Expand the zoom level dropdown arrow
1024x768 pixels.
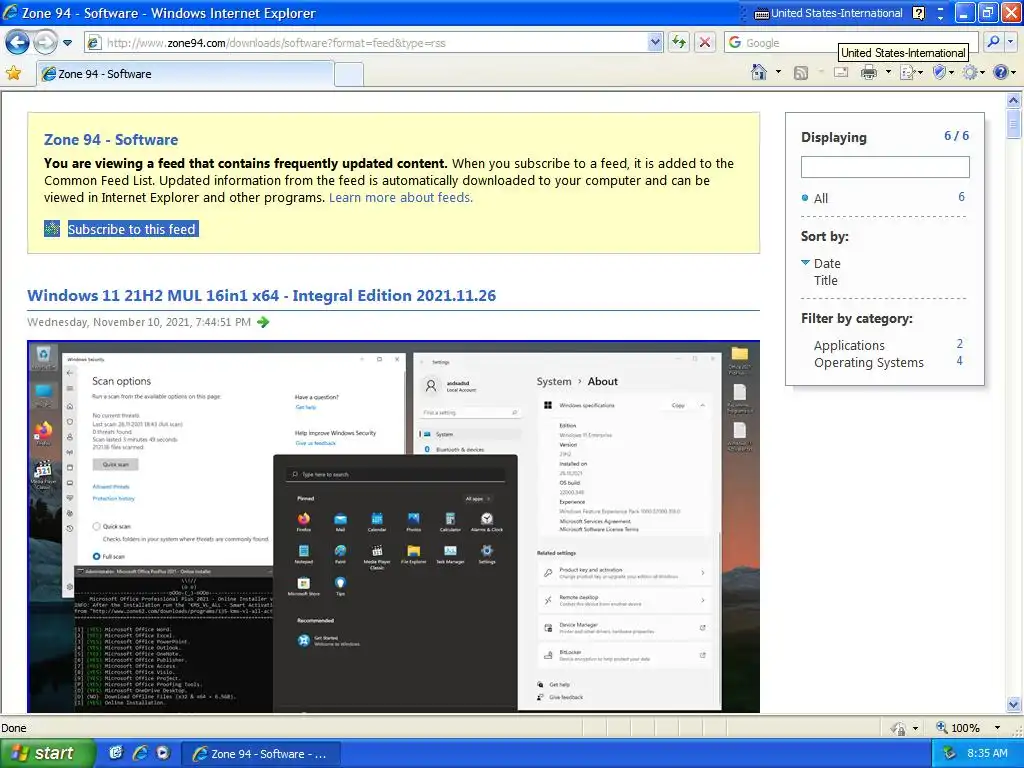click(997, 728)
